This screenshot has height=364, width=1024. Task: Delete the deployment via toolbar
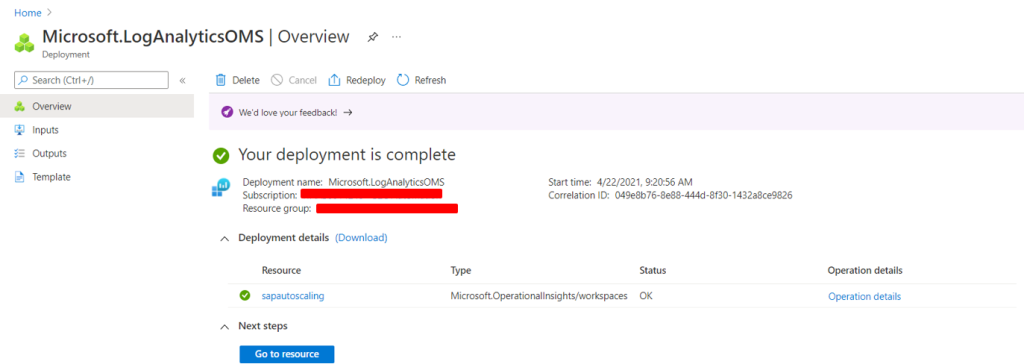pyautogui.click(x=238, y=80)
